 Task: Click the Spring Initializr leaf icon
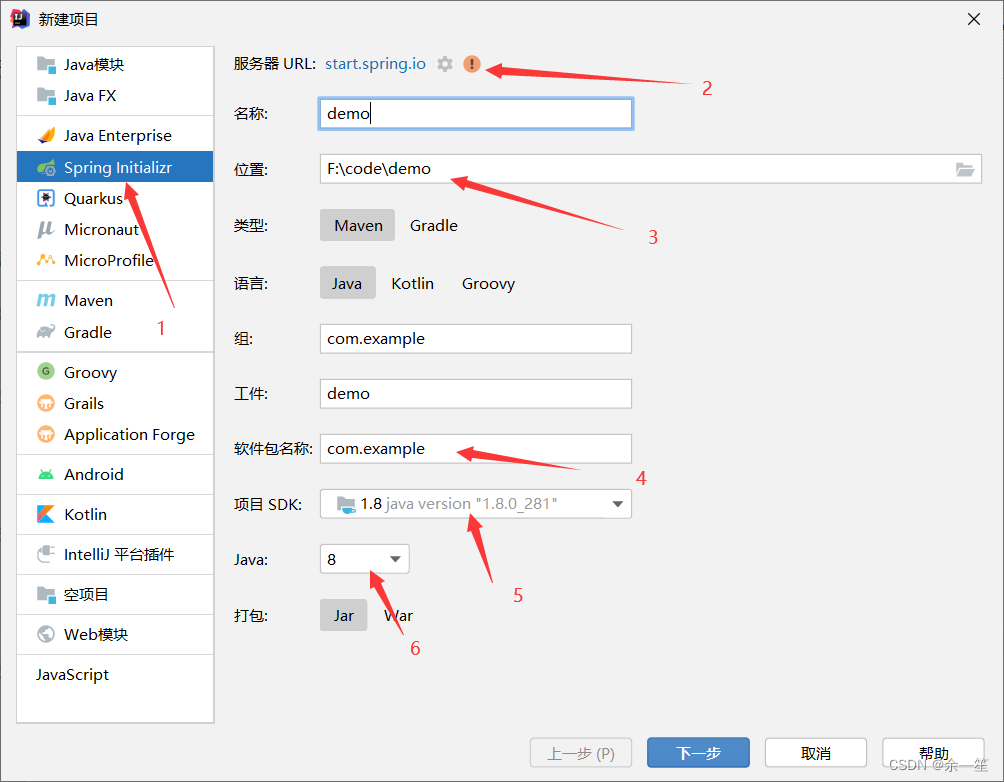[x=46, y=168]
